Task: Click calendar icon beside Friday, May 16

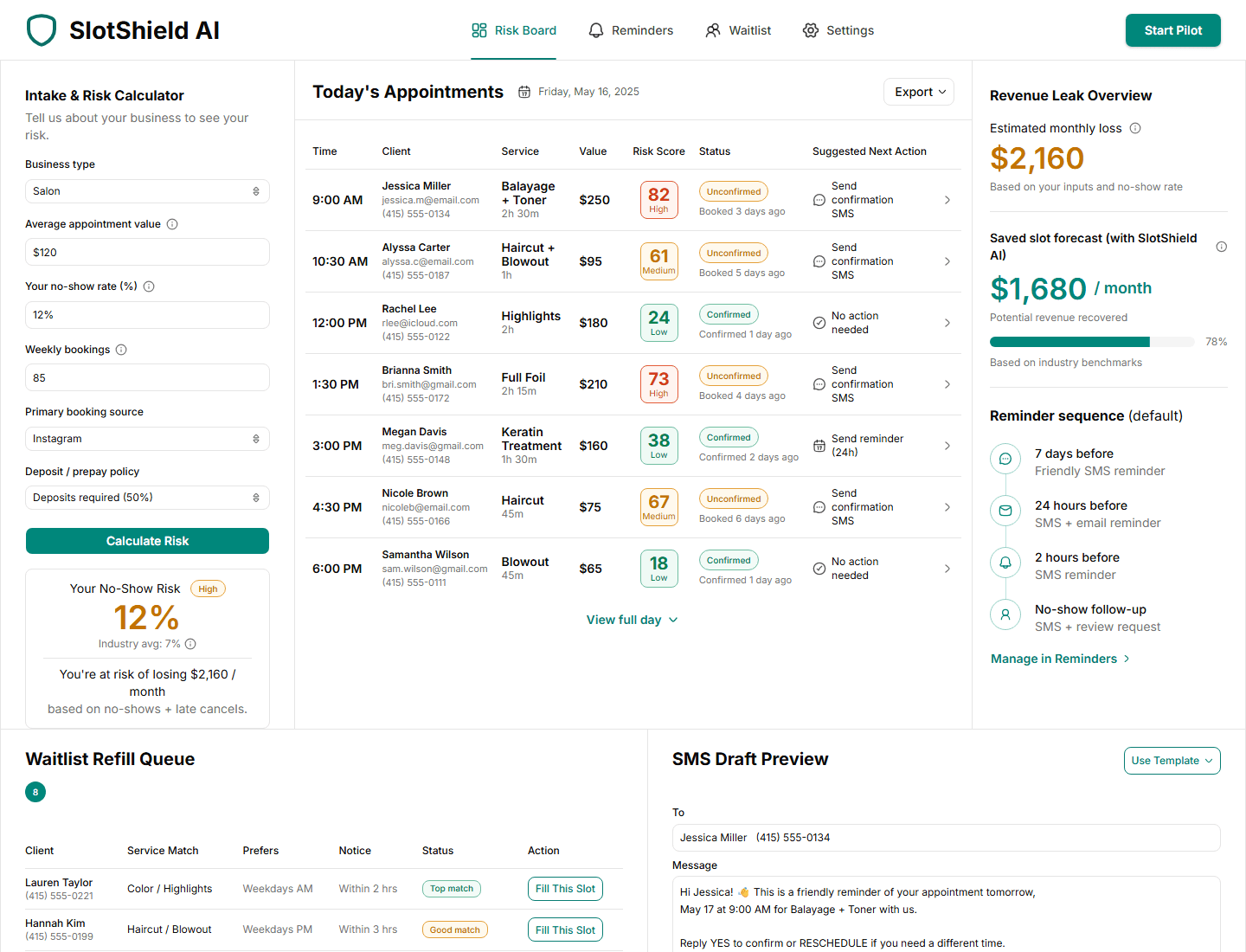Action: click(x=524, y=92)
